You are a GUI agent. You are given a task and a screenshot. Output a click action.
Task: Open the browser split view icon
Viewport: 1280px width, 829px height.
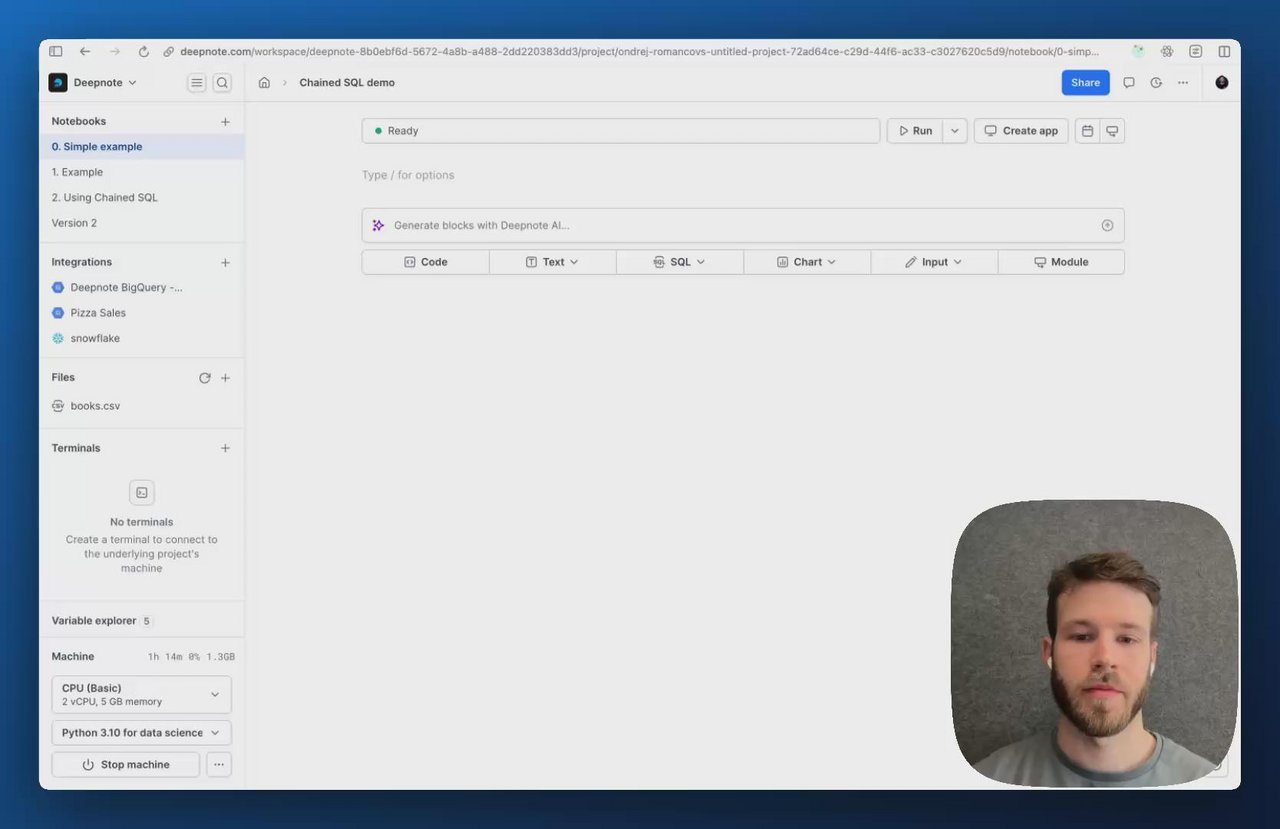[x=1224, y=51]
